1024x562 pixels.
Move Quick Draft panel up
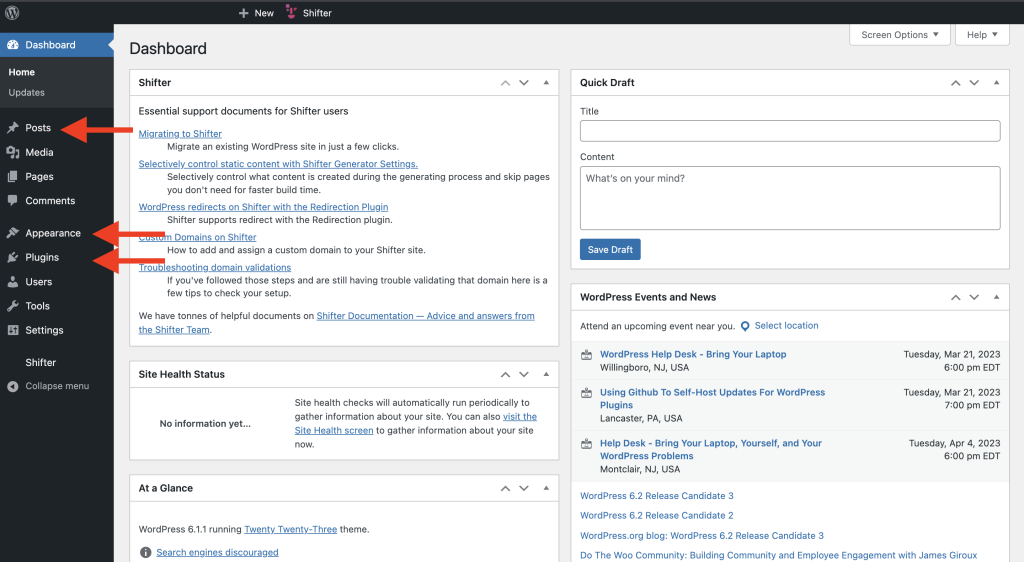955,83
